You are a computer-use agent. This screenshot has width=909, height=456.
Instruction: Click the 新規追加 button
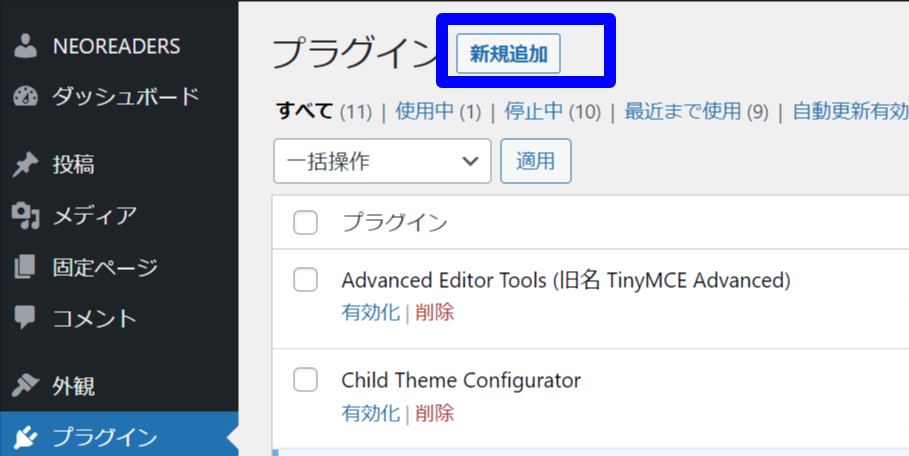coord(508,54)
